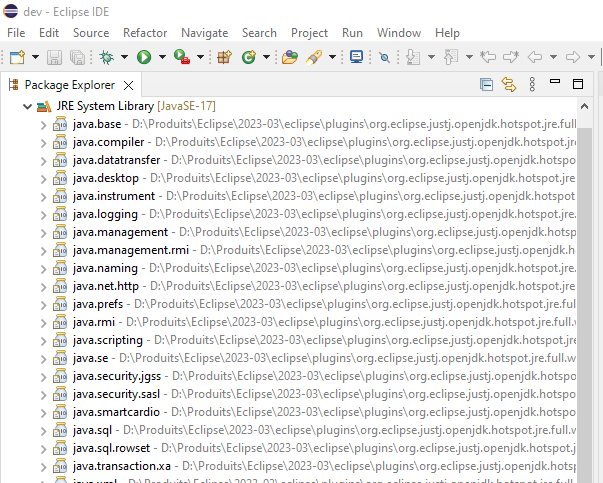
Task: Click the Open Console monitor icon
Action: coord(356,57)
